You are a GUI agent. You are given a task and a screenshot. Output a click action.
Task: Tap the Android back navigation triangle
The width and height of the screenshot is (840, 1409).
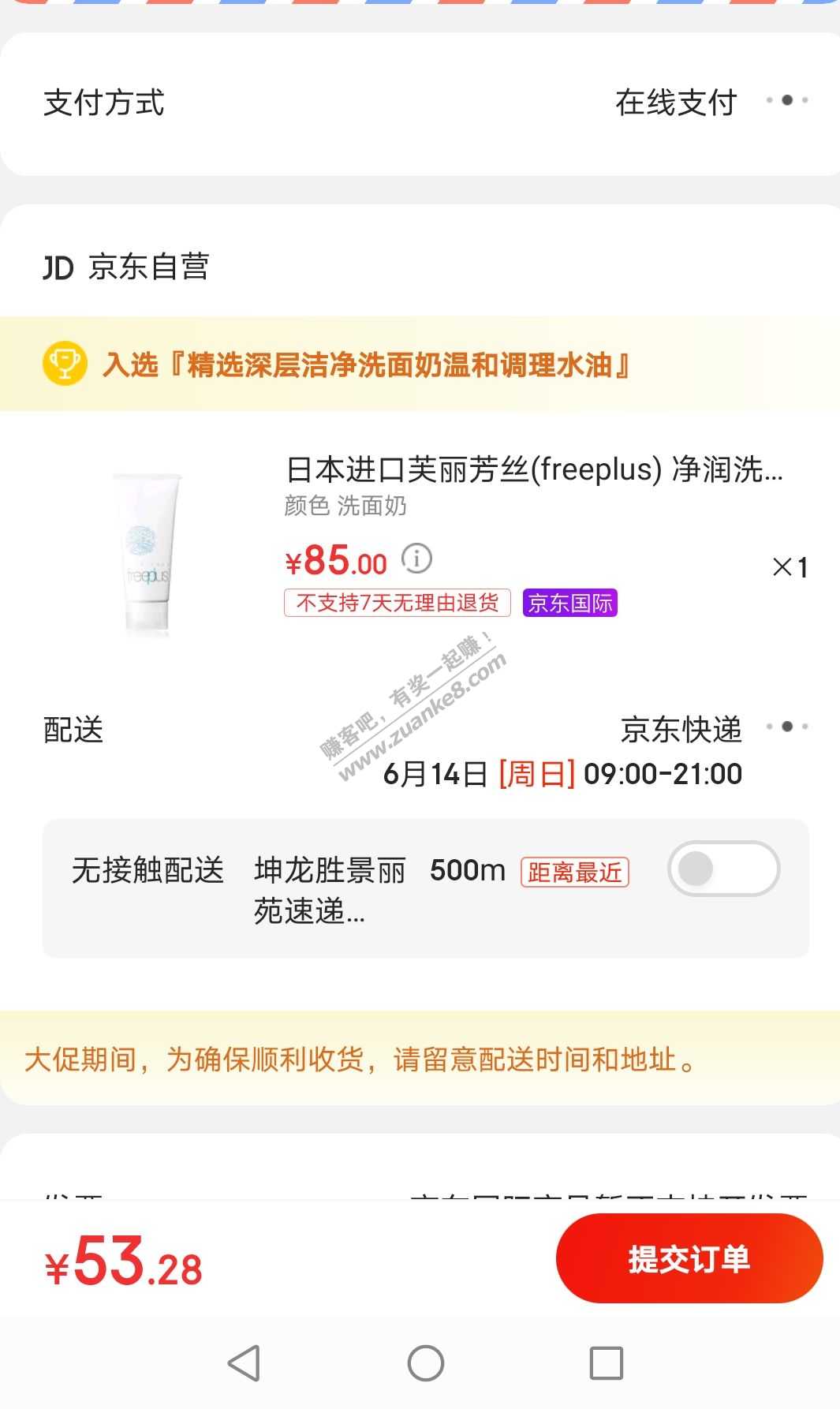click(244, 1362)
